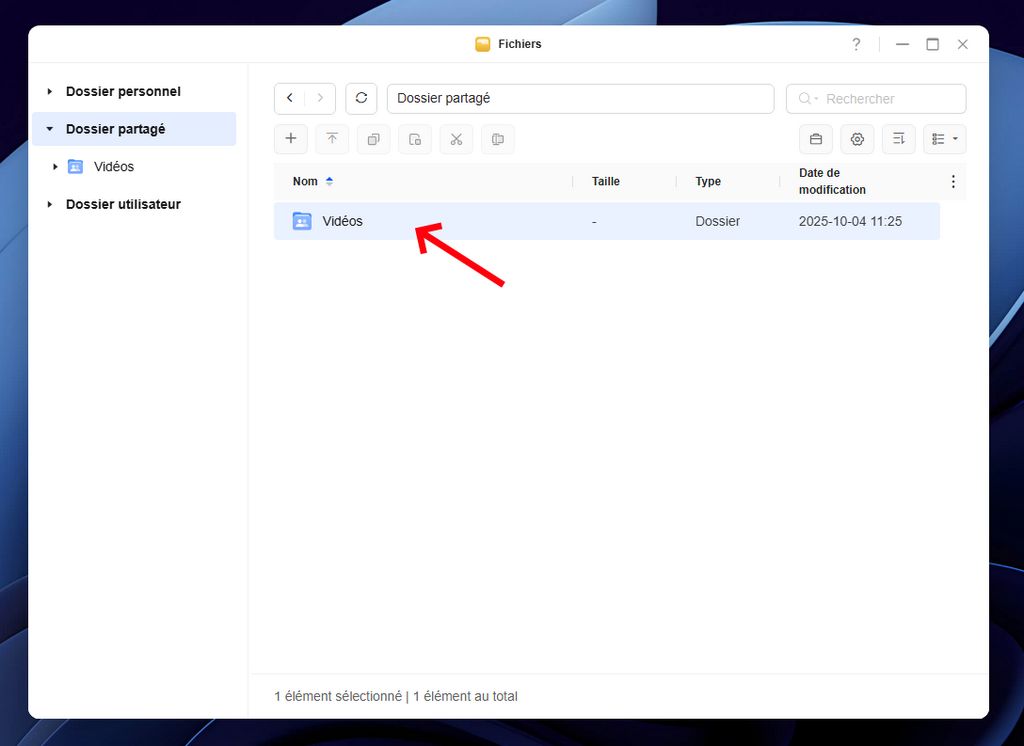Sort by the Nom column header

tap(306, 181)
